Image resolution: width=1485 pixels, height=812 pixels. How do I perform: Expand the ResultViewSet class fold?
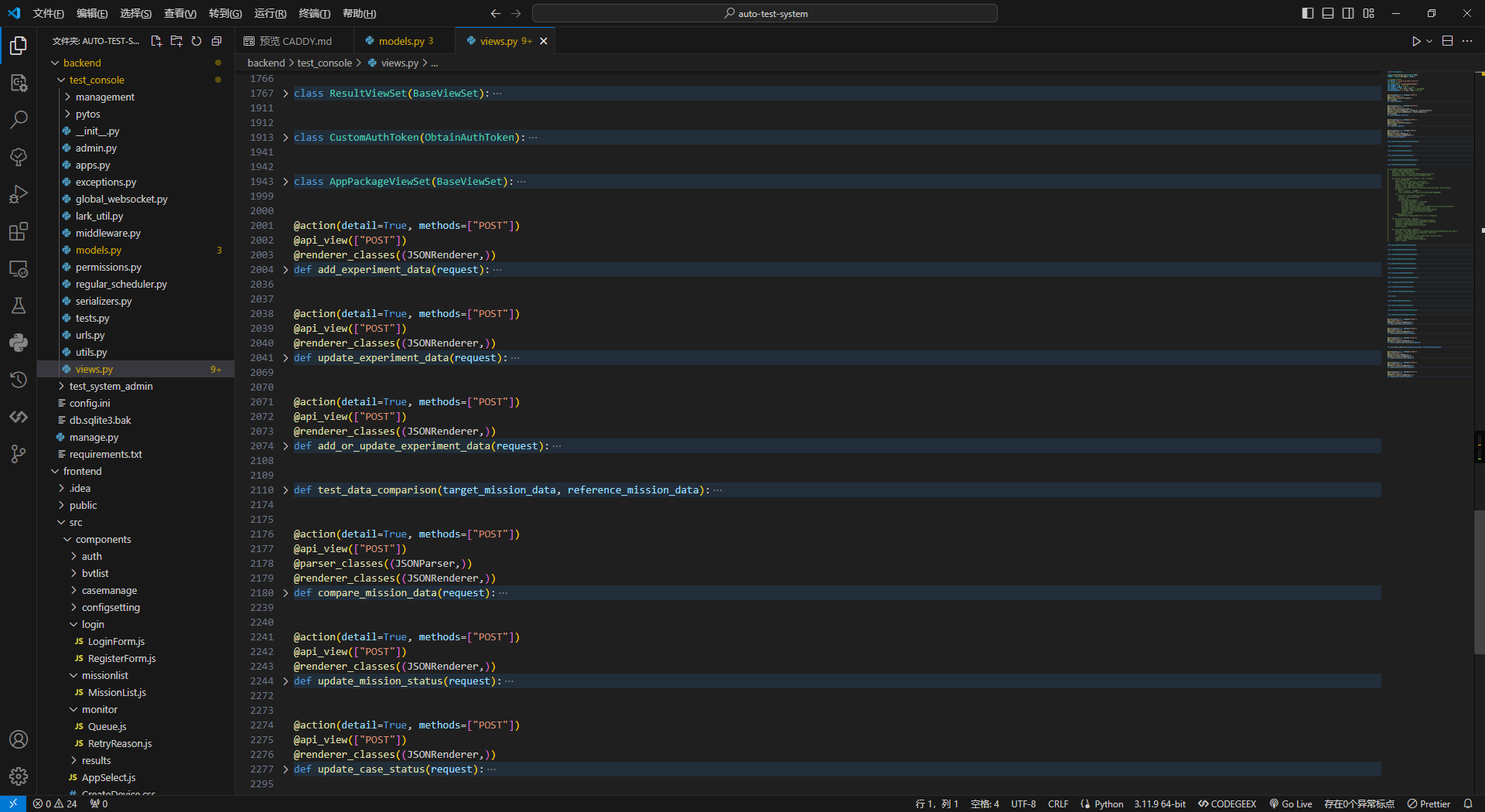coord(285,94)
